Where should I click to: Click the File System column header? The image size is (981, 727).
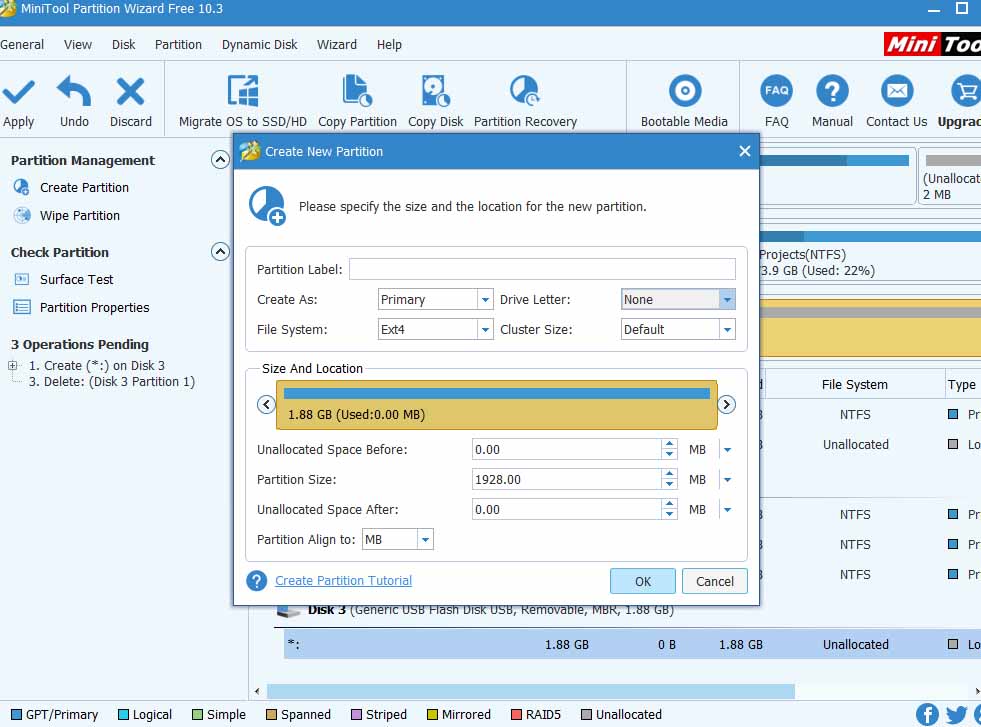tap(855, 385)
